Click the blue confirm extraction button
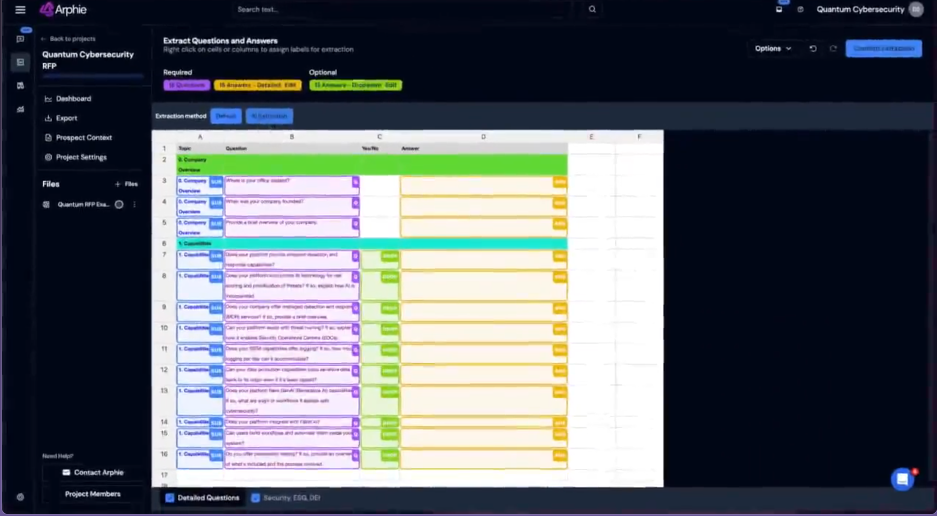The image size is (937, 516). tap(884, 48)
